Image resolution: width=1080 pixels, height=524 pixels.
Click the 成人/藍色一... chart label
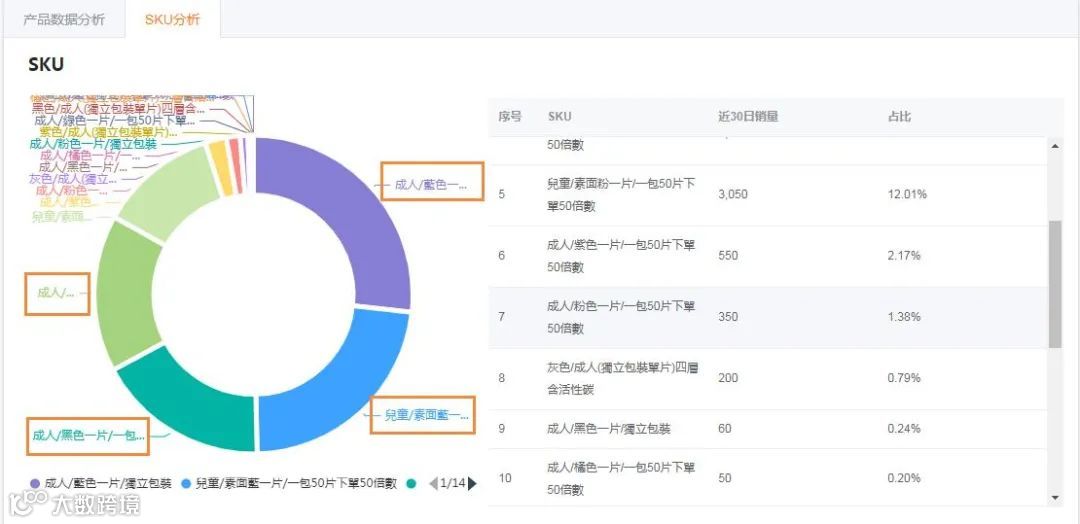pos(431,184)
